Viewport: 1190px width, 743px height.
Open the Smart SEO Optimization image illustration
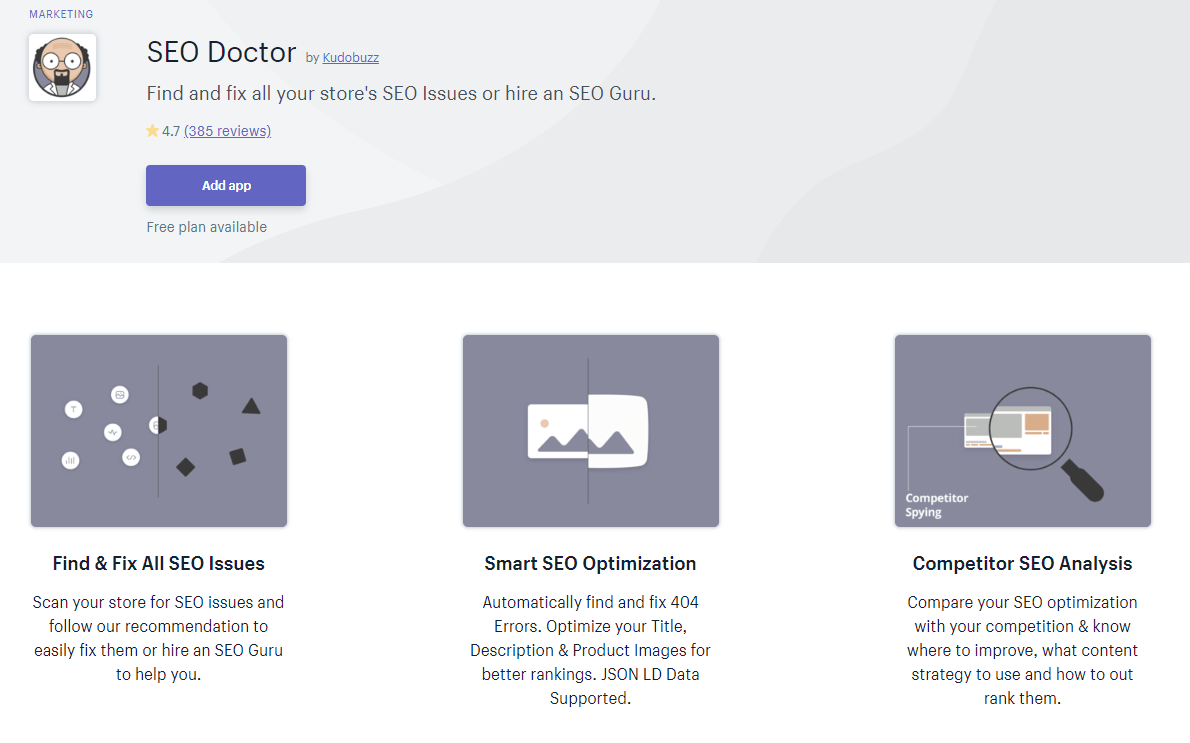(x=590, y=430)
